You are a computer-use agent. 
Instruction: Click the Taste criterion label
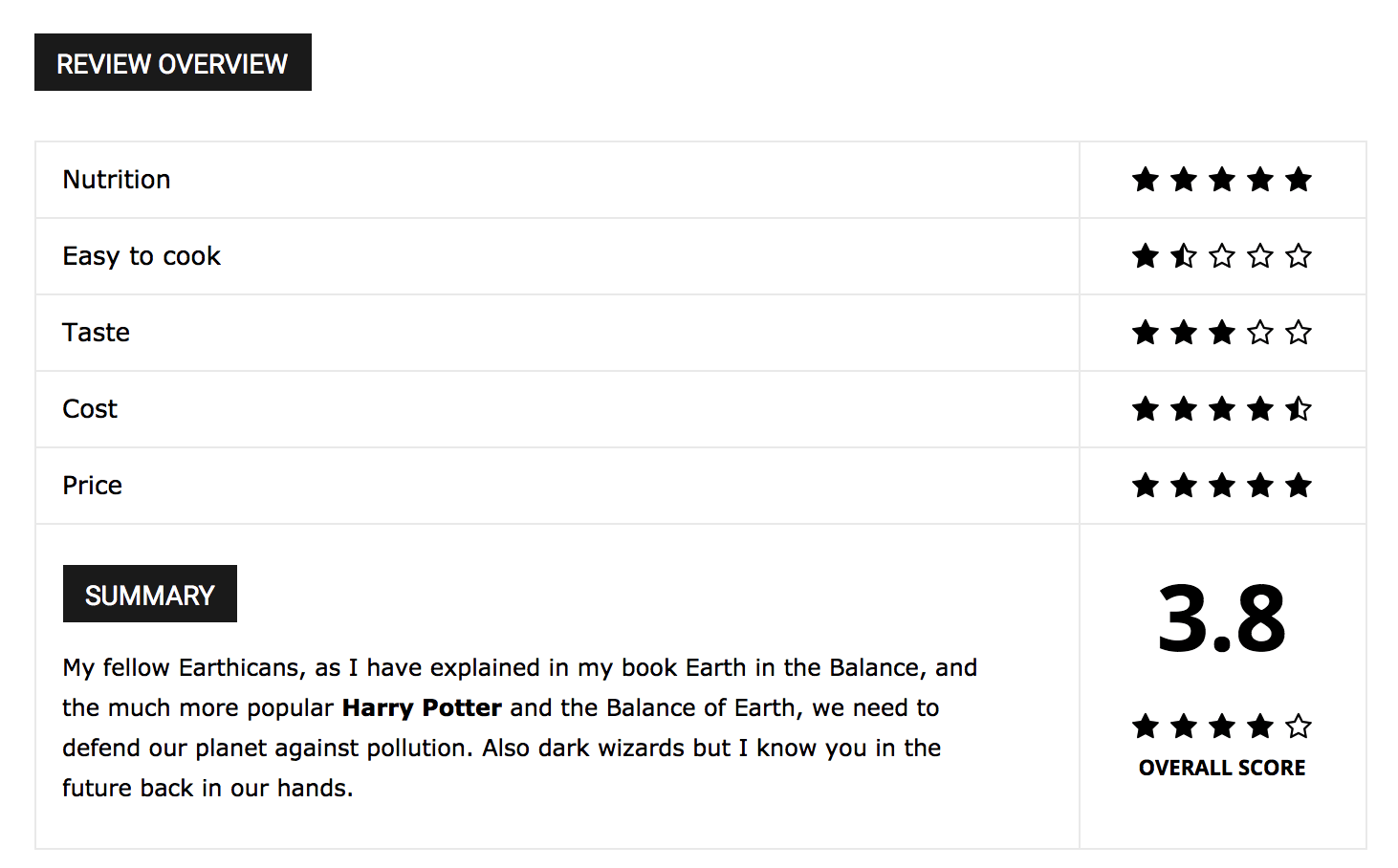pos(96,333)
